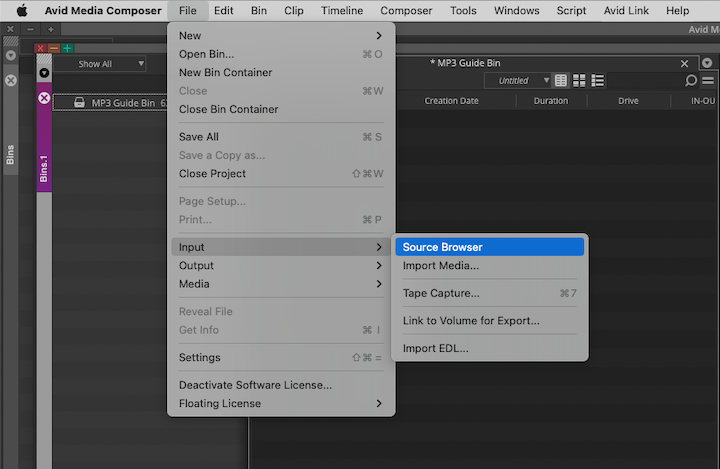Click the green plus window button
Screen dimensions: 720x469
(68, 48)
